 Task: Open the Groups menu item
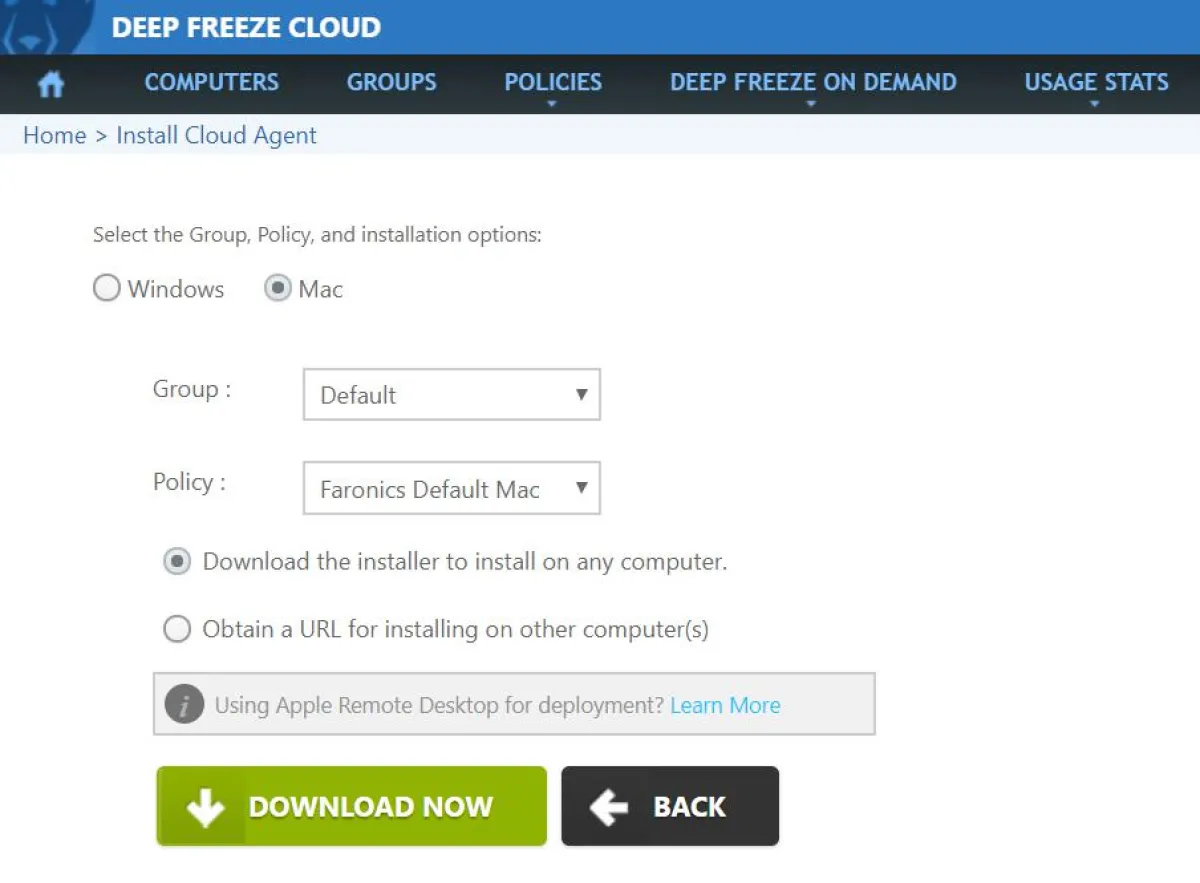pos(391,83)
